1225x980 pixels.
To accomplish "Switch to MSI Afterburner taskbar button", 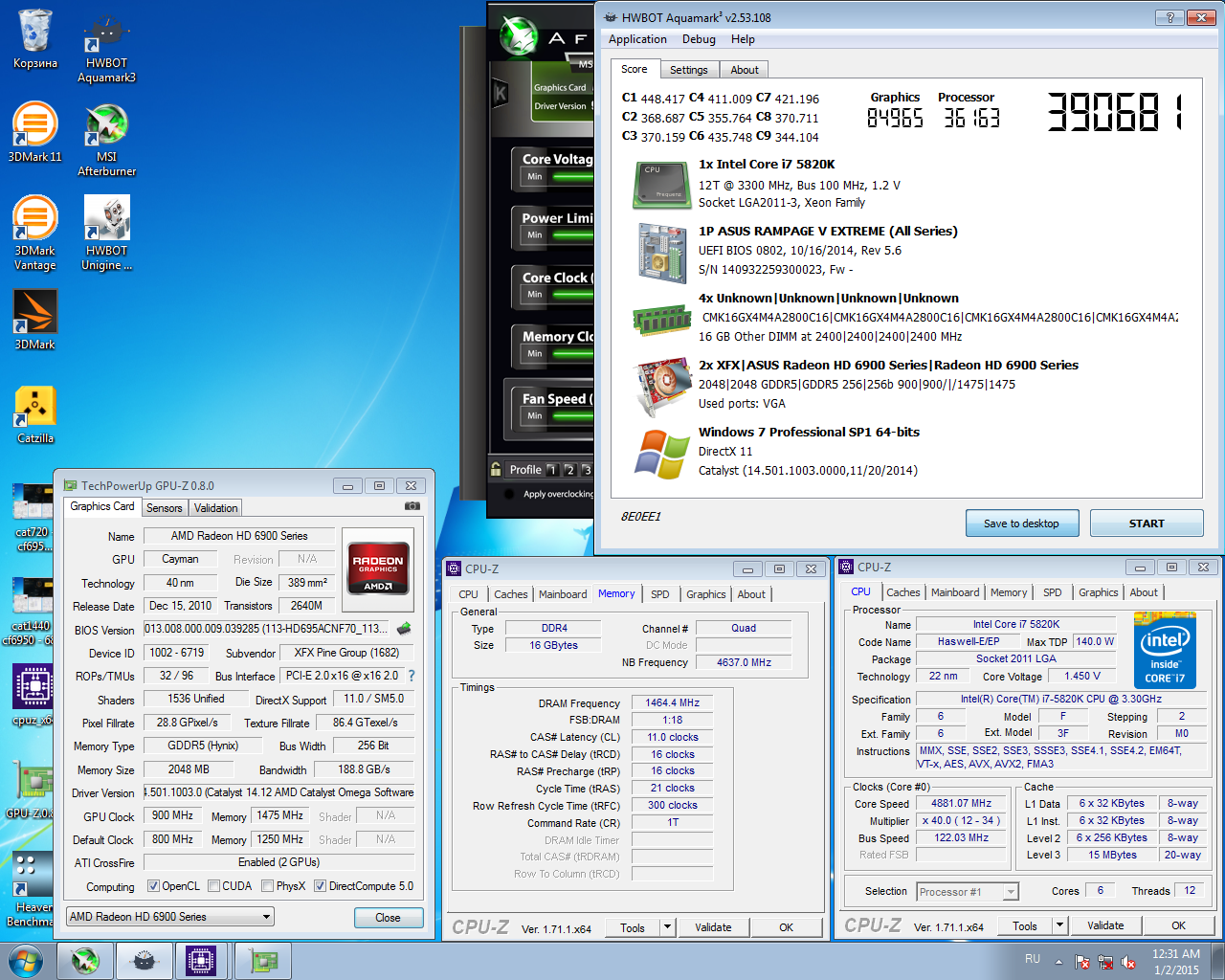I will pyautogui.click(x=85, y=961).
